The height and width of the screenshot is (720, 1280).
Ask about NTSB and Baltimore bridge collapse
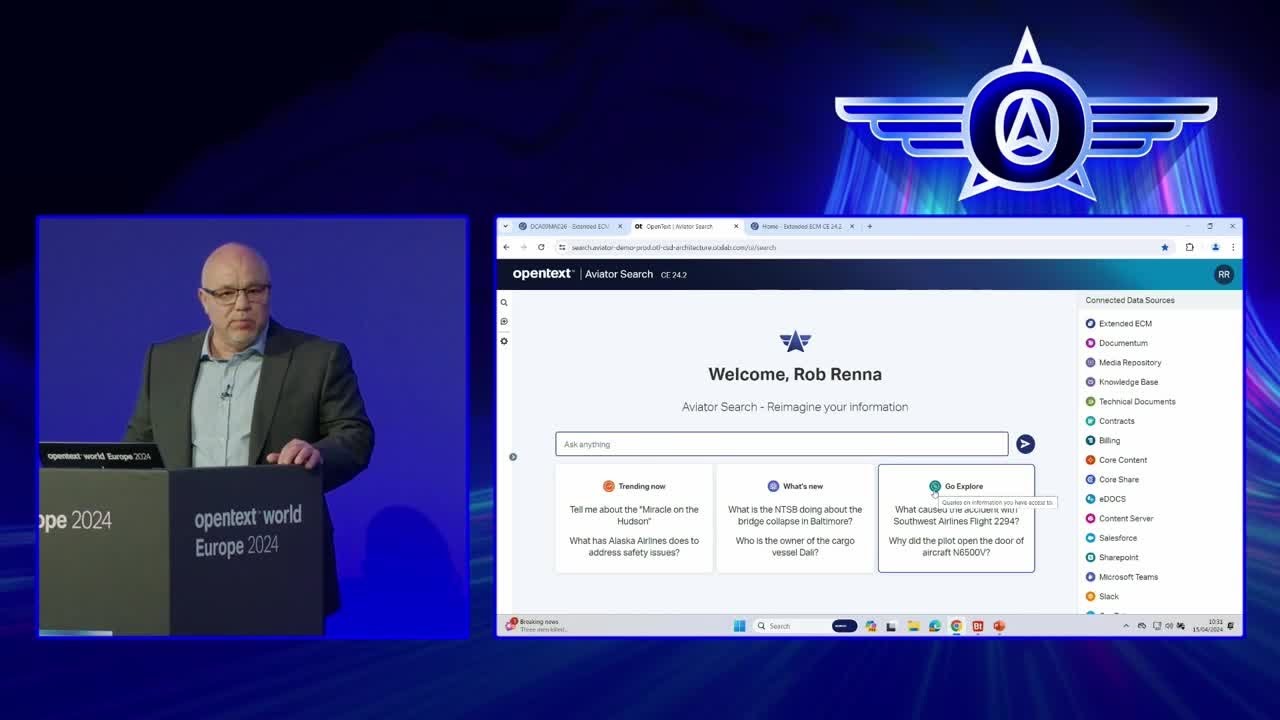tap(795, 515)
